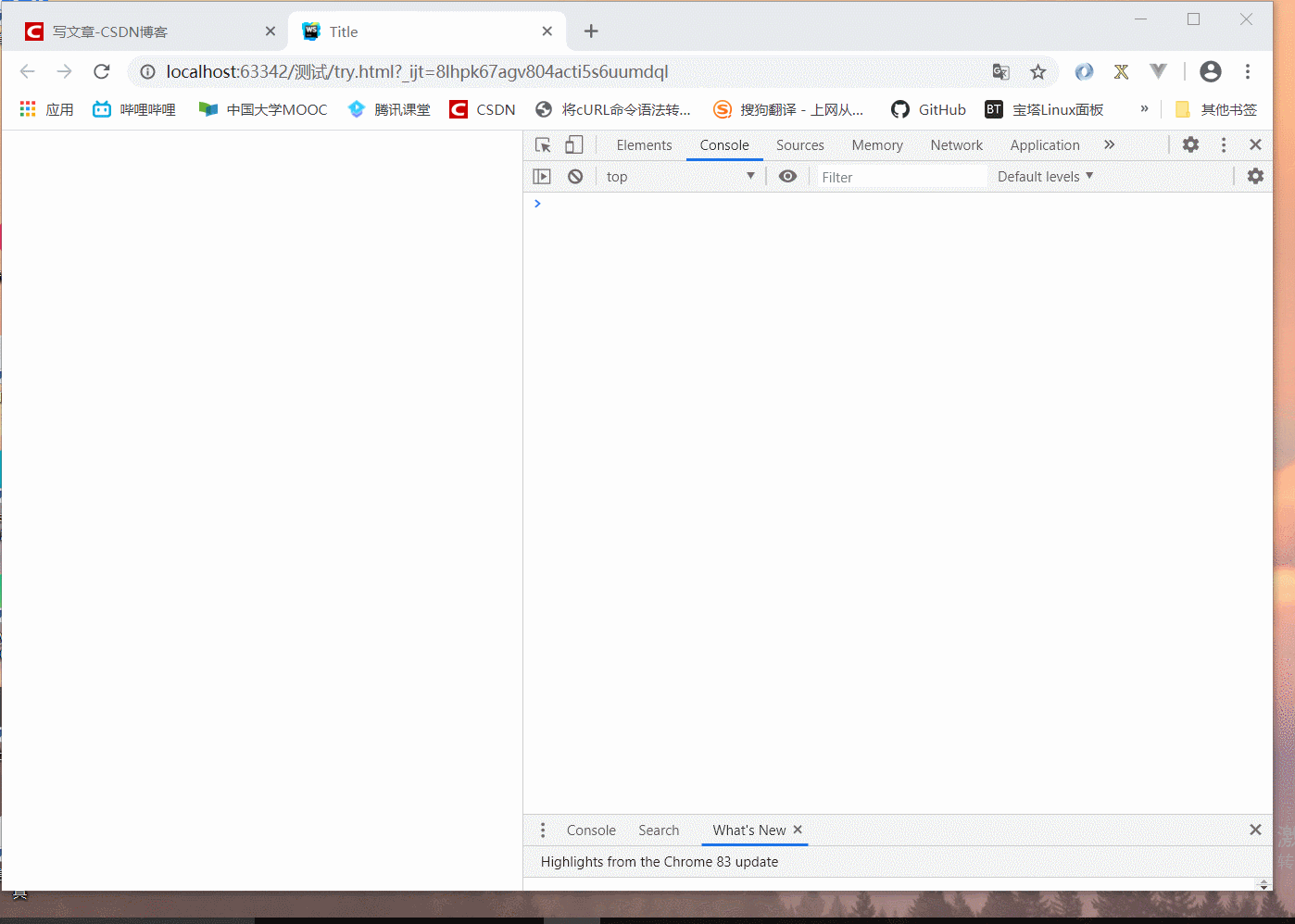Open the 搜狗翻译 bookmark
Screen dimensions: 1295x924
(x=788, y=109)
